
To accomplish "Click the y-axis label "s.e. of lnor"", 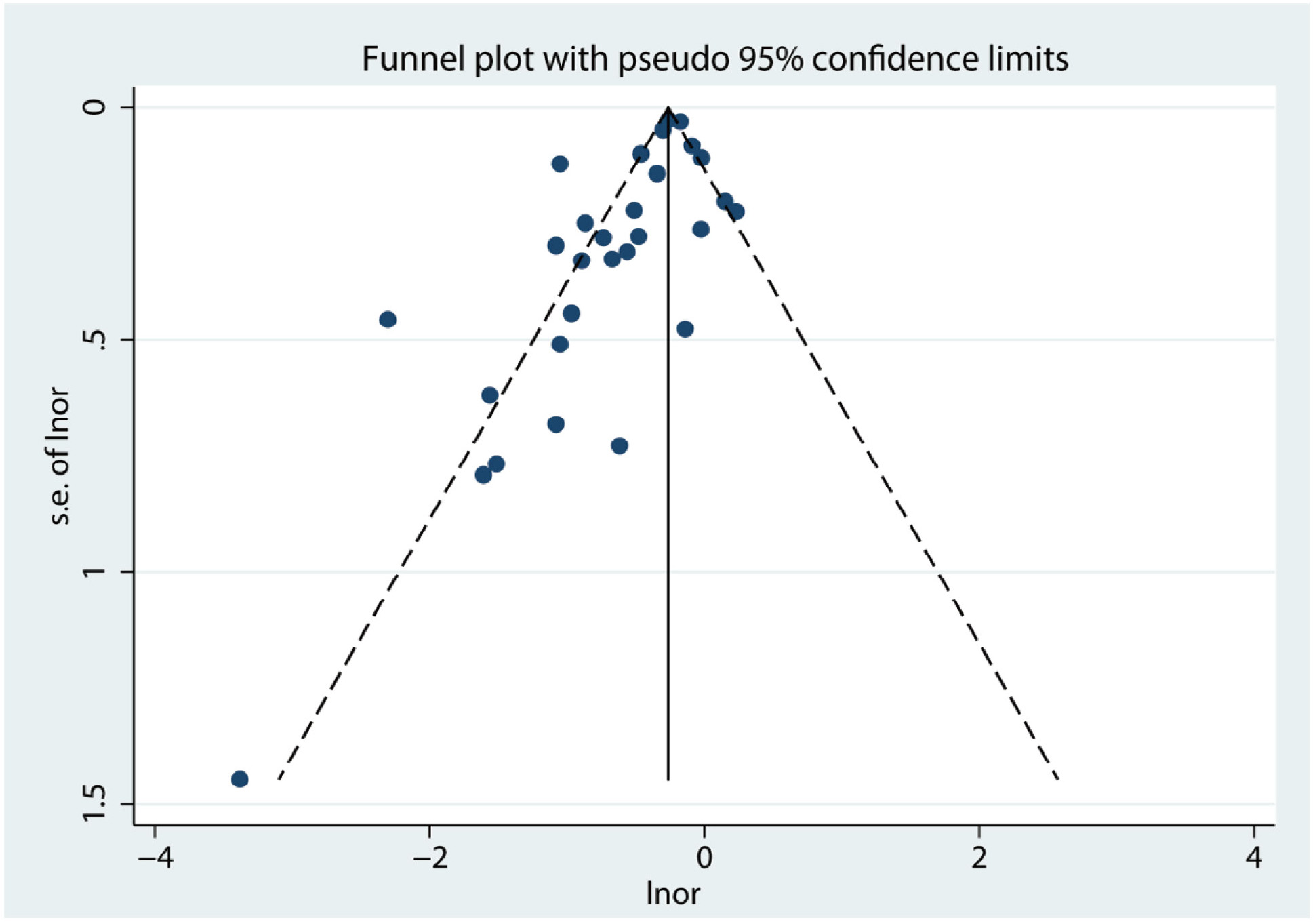I will [60, 456].
